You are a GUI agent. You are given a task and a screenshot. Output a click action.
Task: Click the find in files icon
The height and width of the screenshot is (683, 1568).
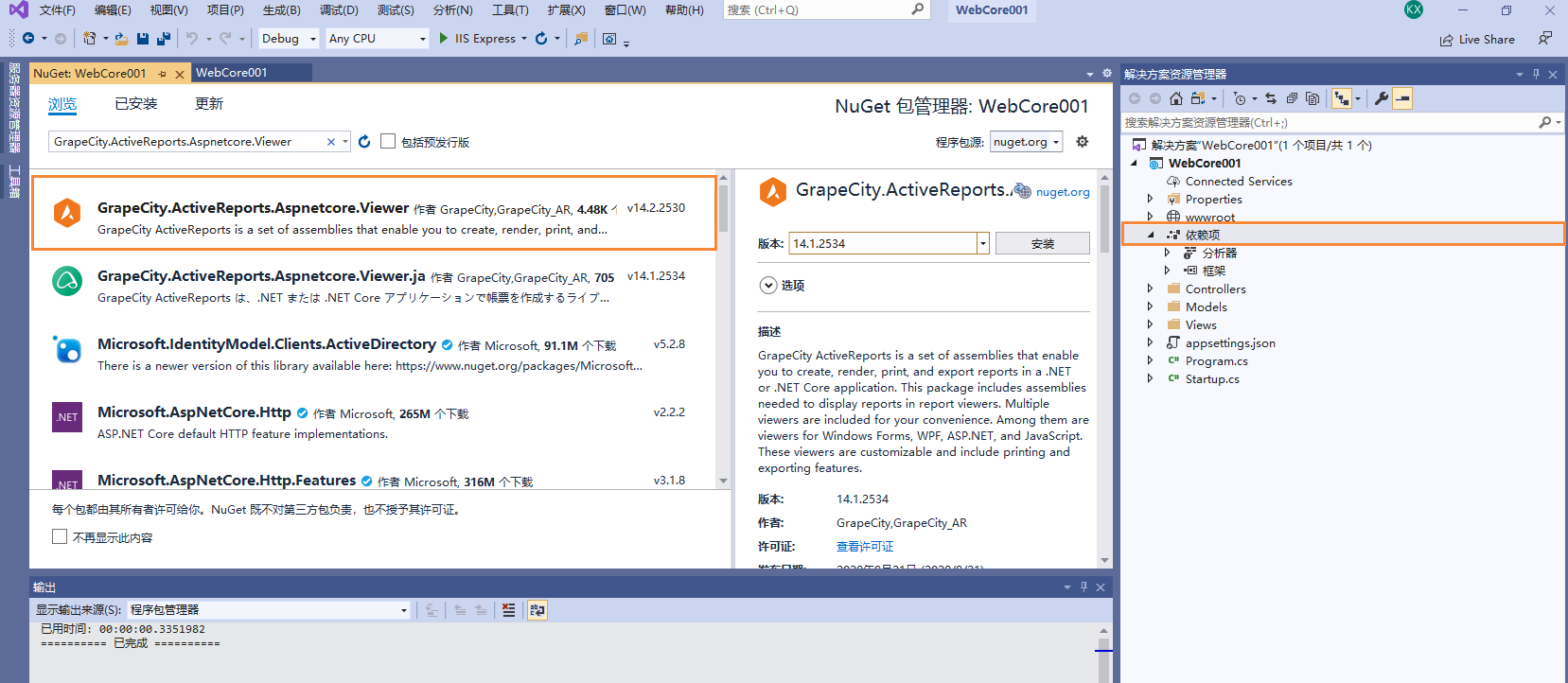581,39
